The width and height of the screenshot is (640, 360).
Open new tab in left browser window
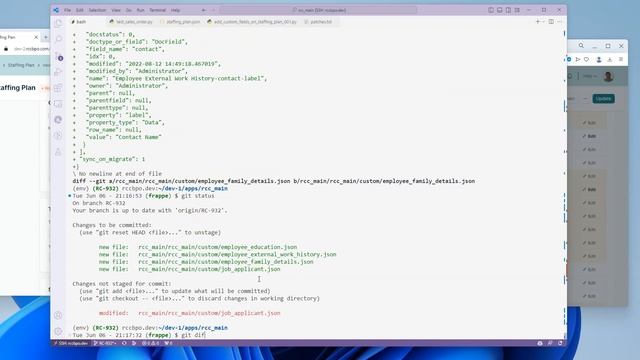click(x=46, y=37)
